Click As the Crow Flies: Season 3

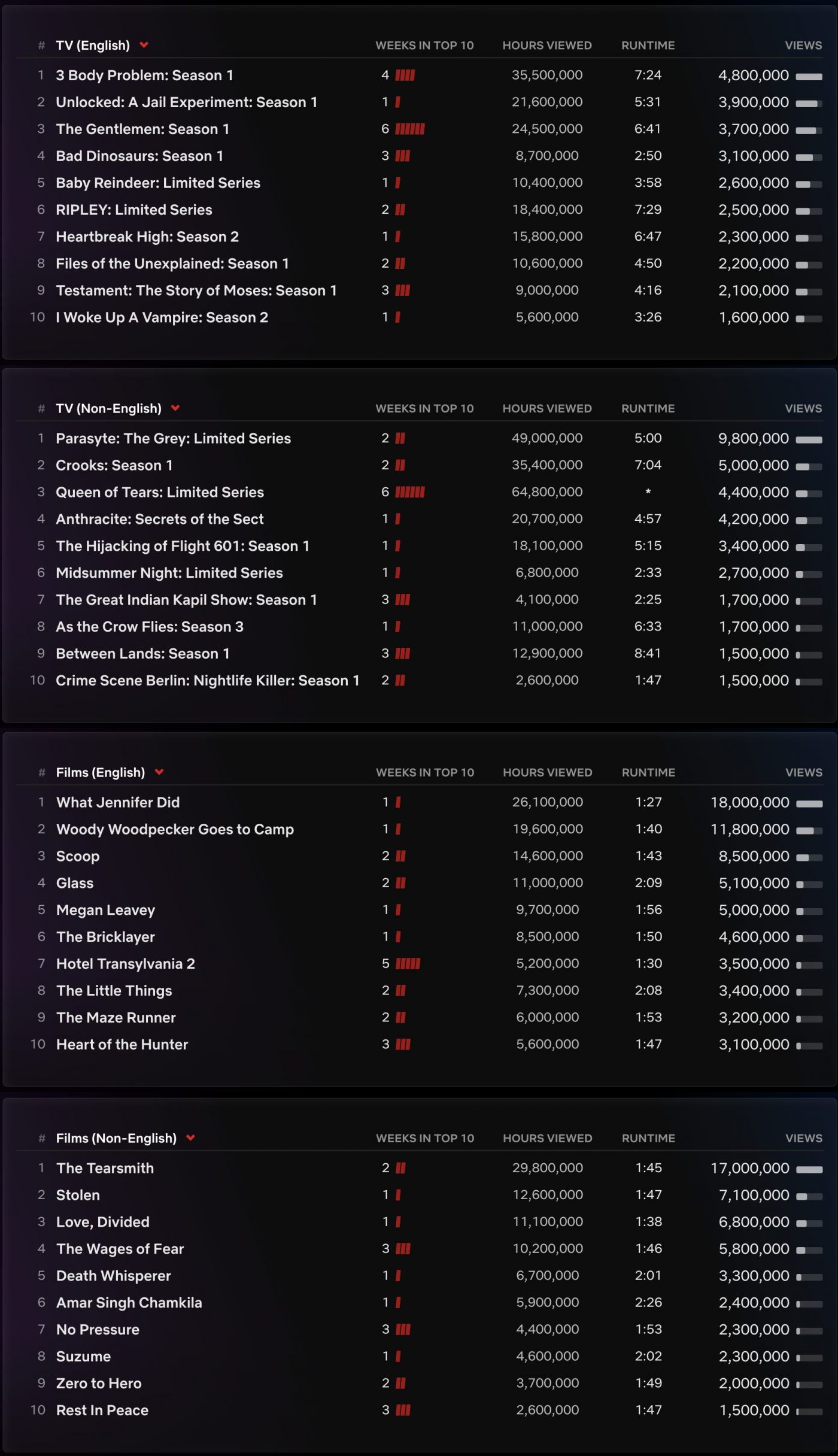point(150,627)
